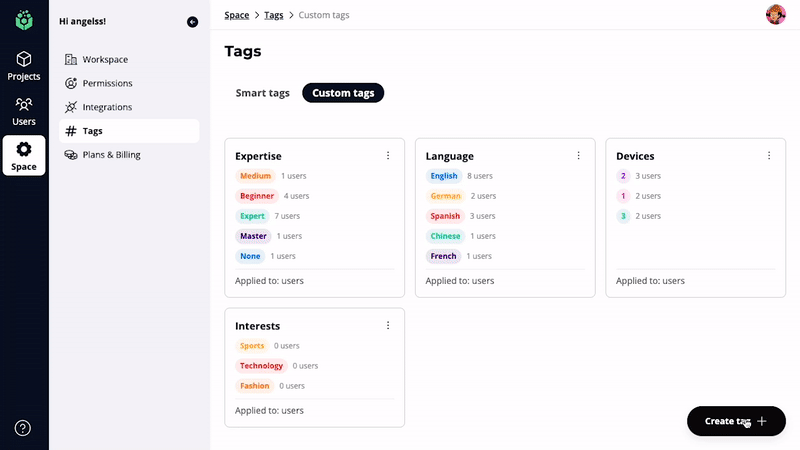
Task: Open the user profile avatar
Action: (x=775, y=15)
